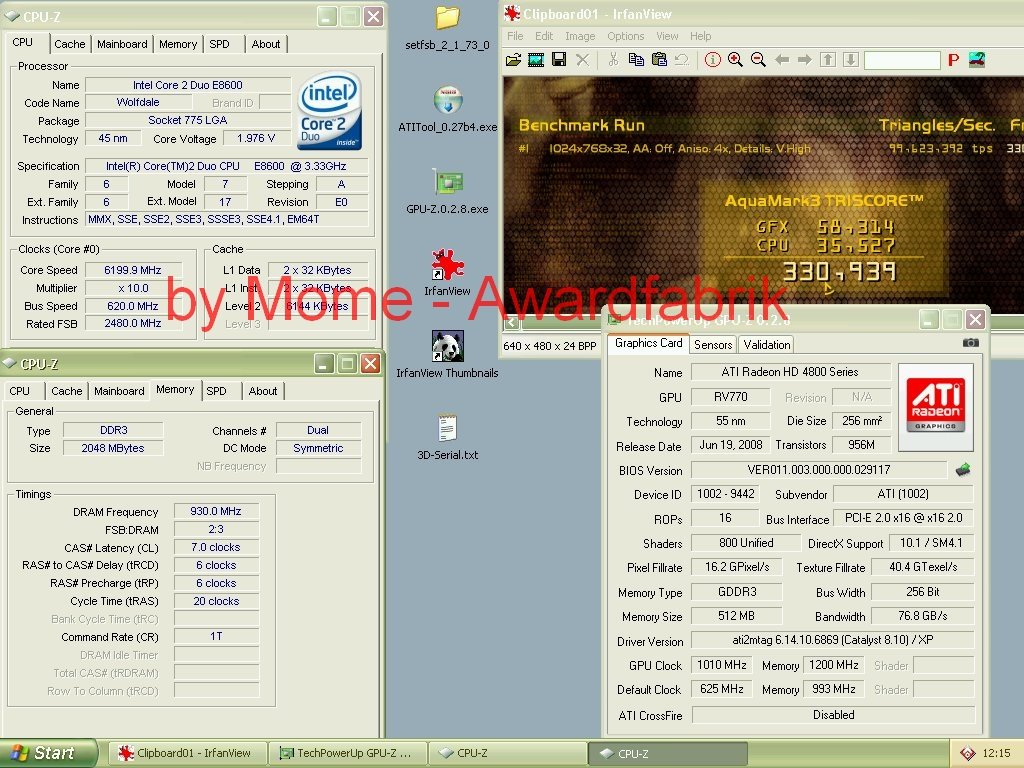Click the Bus Speed value 620.0 MHz
The width and height of the screenshot is (1024, 768).
click(x=133, y=306)
